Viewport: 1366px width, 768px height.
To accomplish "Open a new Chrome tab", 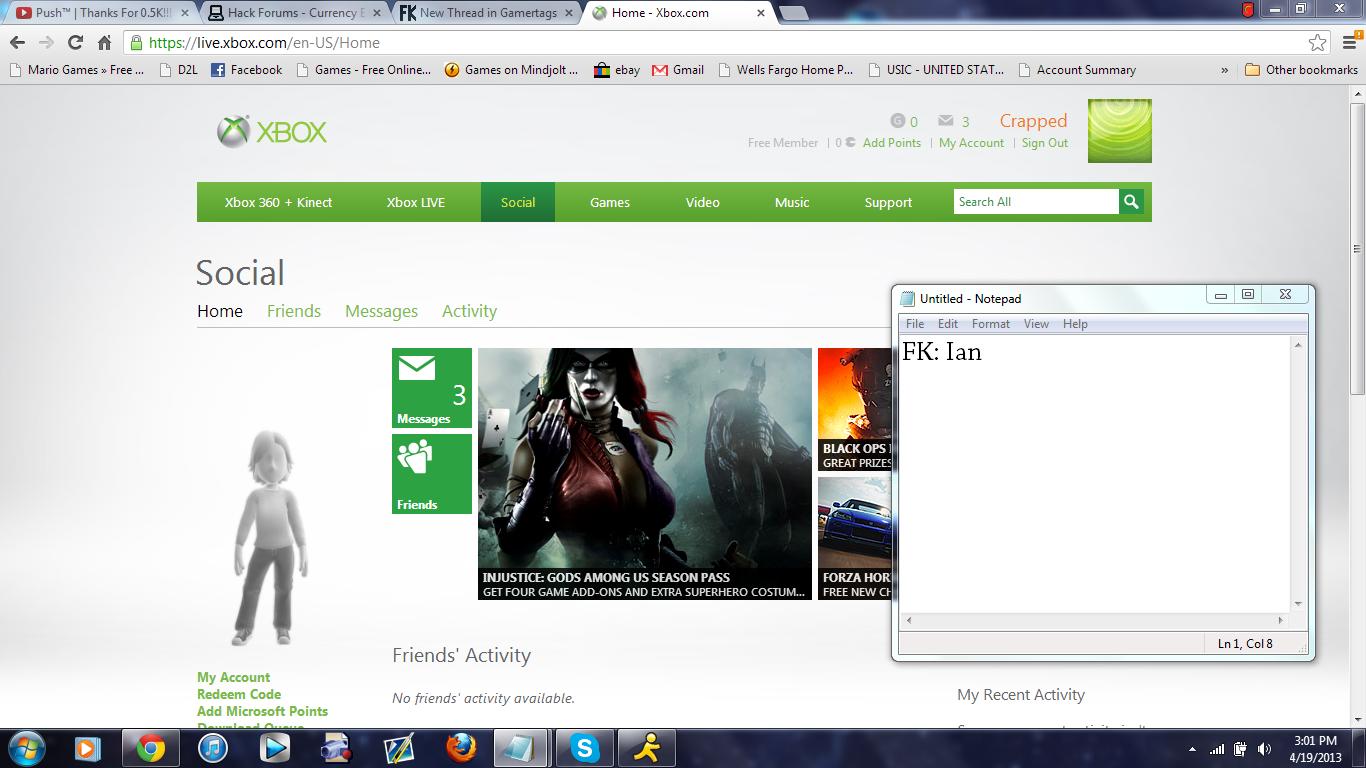I will (794, 13).
